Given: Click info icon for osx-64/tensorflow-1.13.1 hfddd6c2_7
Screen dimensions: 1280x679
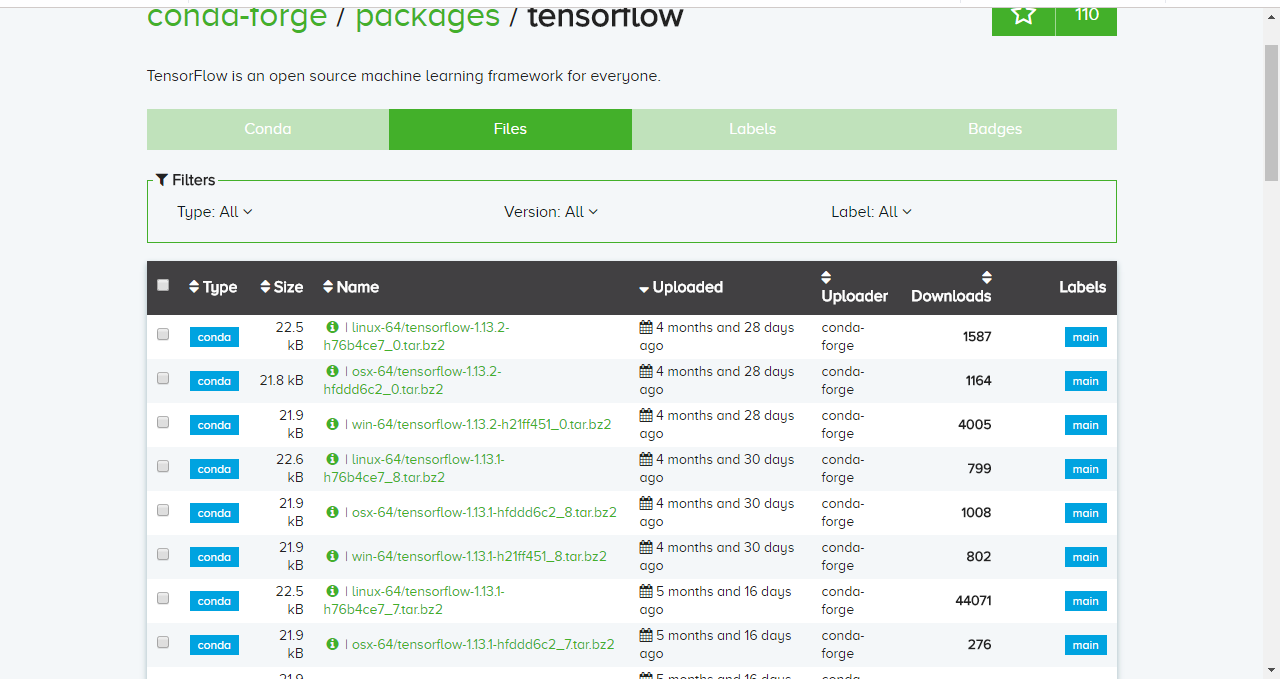Looking at the screenshot, I should point(332,644).
